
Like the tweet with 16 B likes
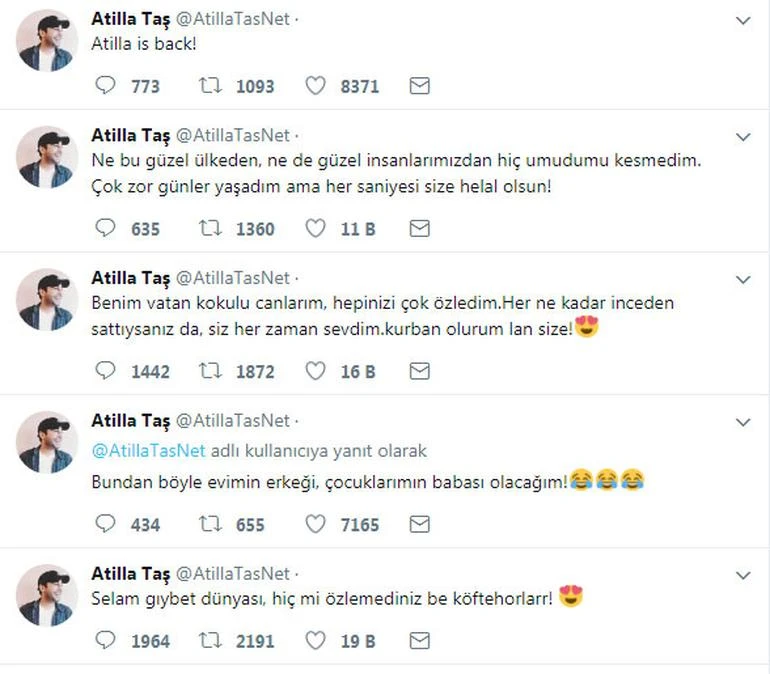[315, 371]
